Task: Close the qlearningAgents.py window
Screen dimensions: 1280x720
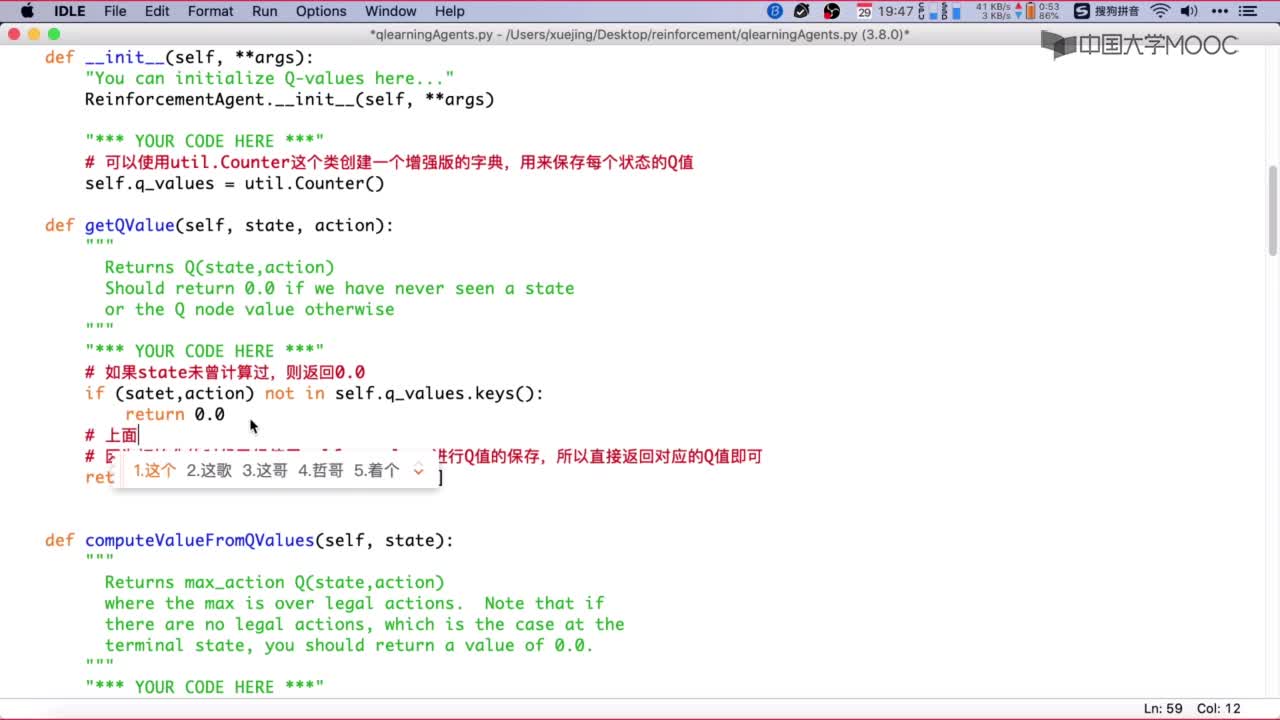Action: pyautogui.click(x=14, y=34)
